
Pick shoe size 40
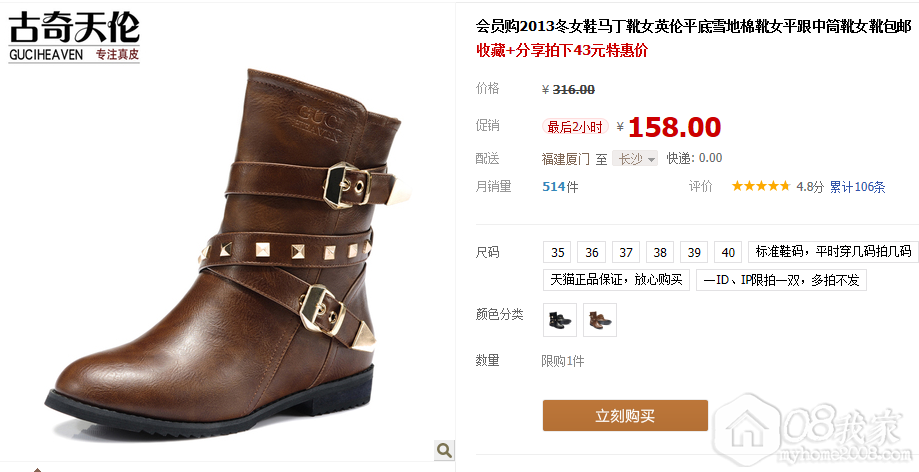tap(728, 252)
